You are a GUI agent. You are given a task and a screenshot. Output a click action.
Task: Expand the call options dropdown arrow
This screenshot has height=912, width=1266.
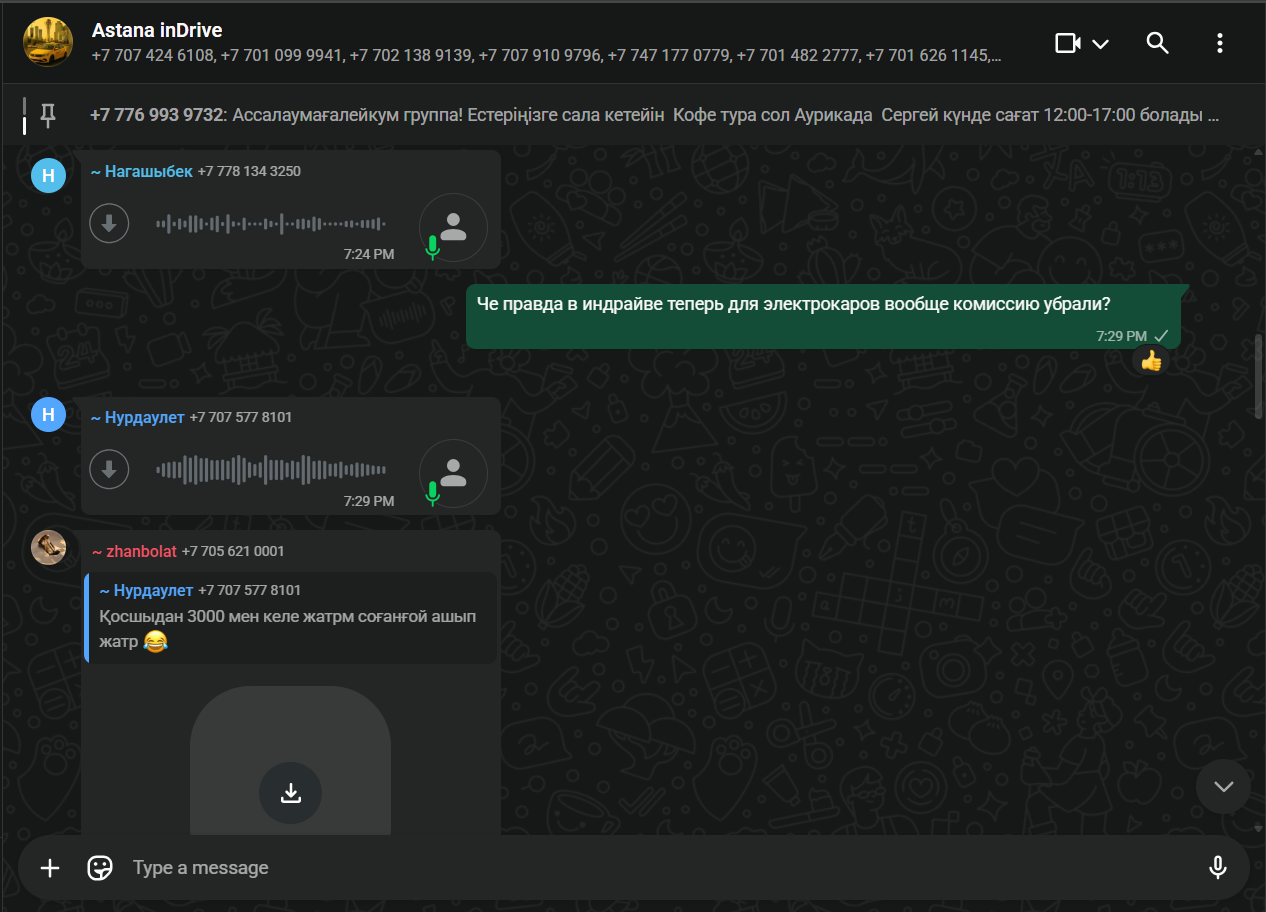coord(1100,43)
